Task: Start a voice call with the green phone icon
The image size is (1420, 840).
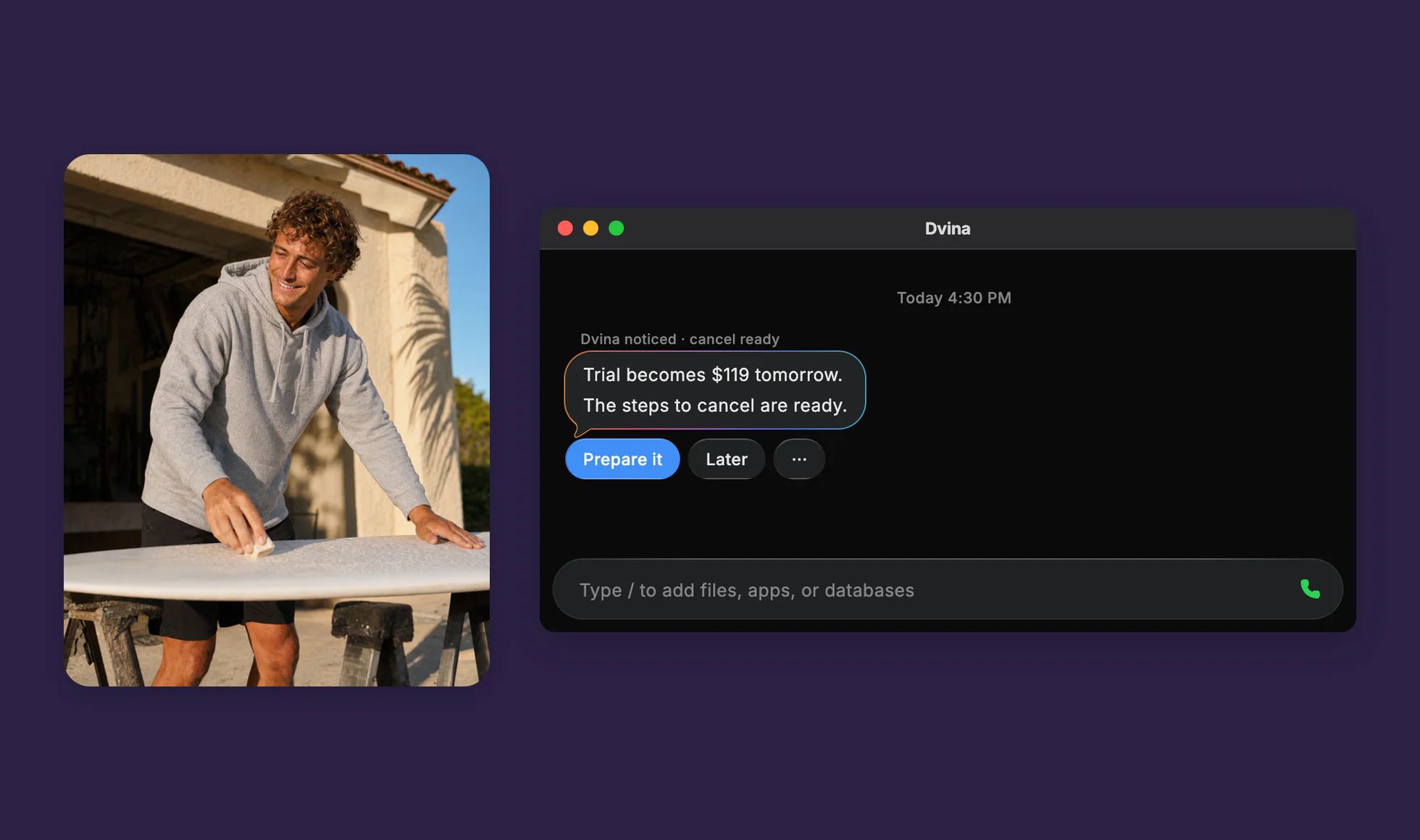Action: click(x=1310, y=589)
